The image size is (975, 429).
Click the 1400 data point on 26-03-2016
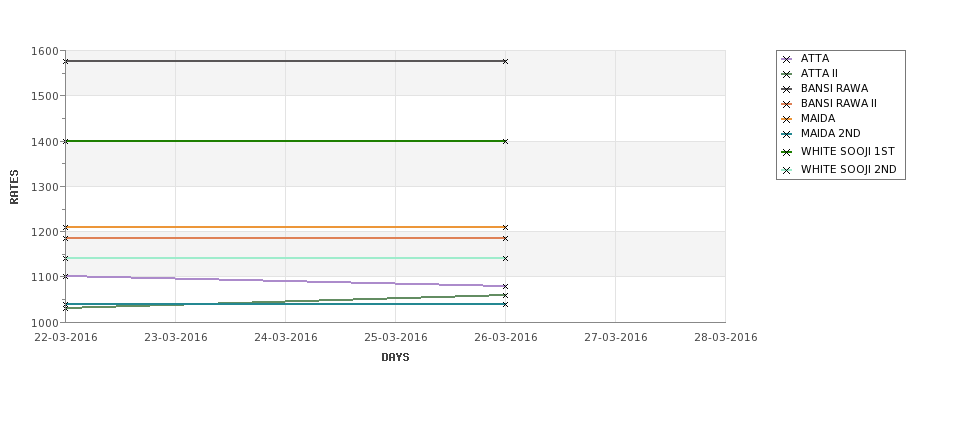(505, 141)
